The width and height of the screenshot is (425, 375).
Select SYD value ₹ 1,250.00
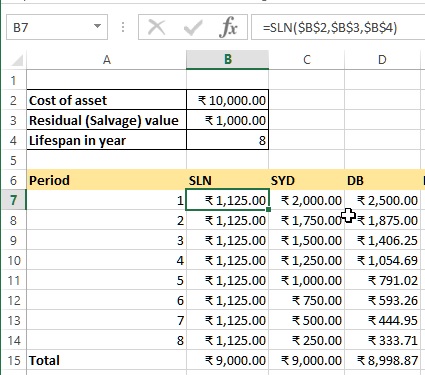pyautogui.click(x=307, y=260)
